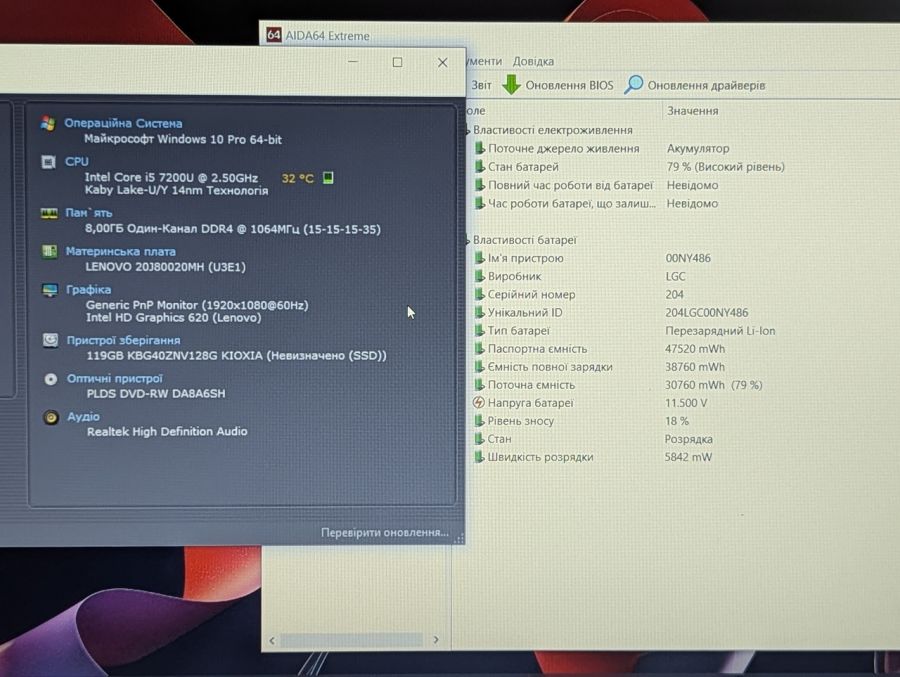This screenshot has width=900, height=677.
Task: Select the 00NY486 device name value
Action: [x=688, y=258]
